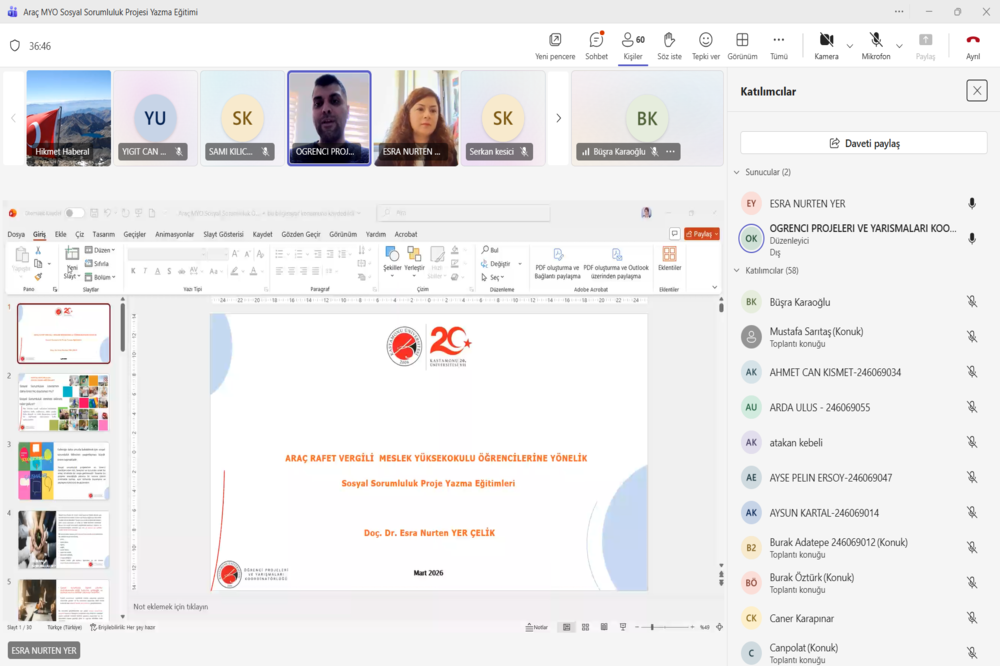The width and height of the screenshot is (1000, 666).
Task: Collapse the Katılımcılar (58) section
Action: coord(765,270)
